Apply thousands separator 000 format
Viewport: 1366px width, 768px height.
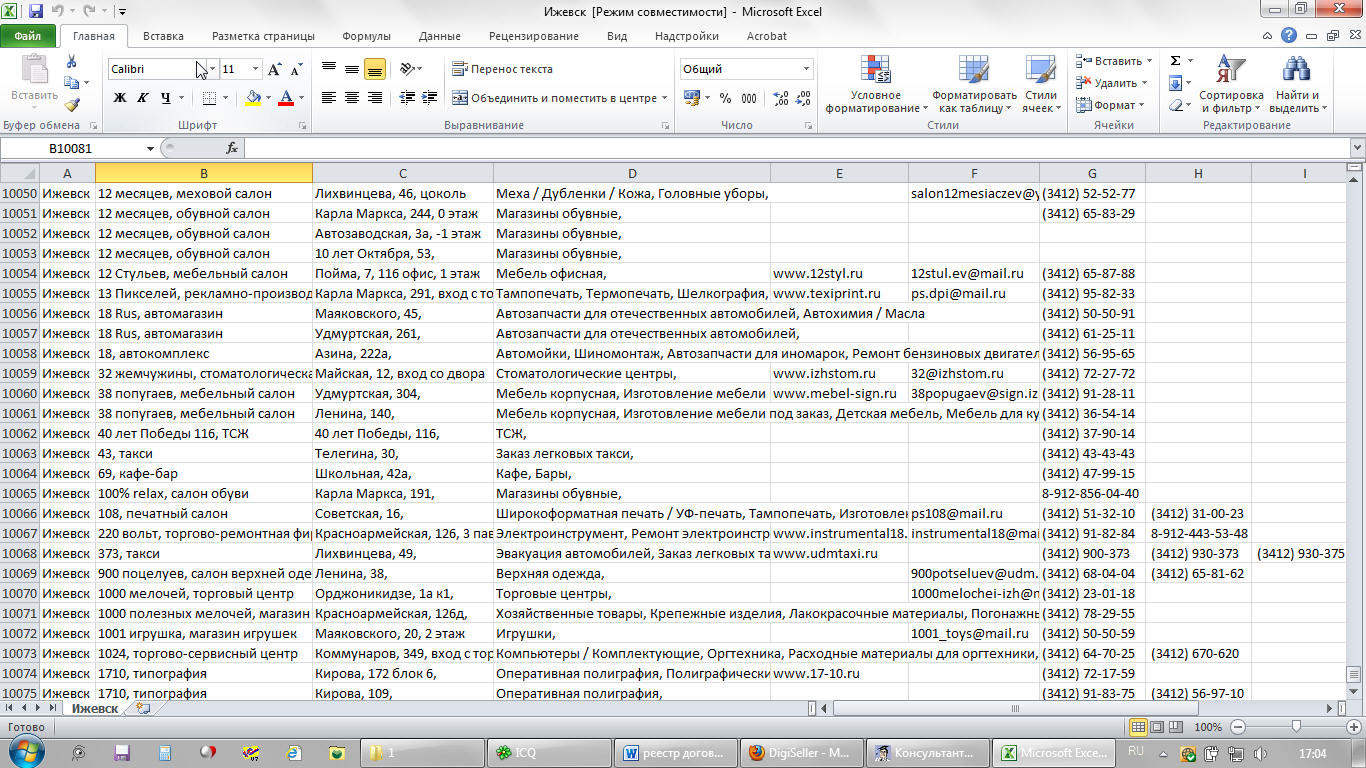[x=750, y=98]
